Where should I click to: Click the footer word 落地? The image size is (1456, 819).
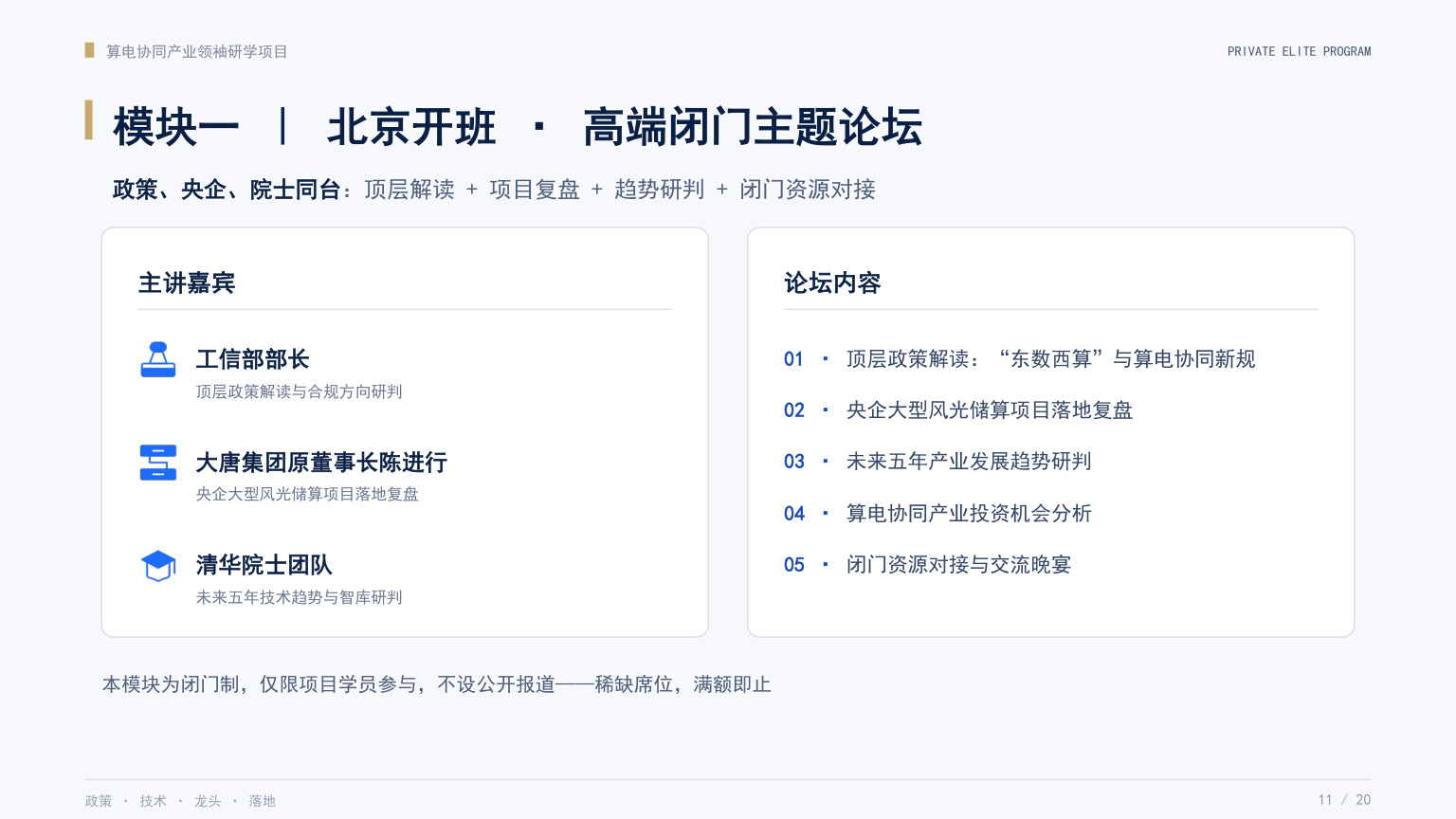[262, 801]
